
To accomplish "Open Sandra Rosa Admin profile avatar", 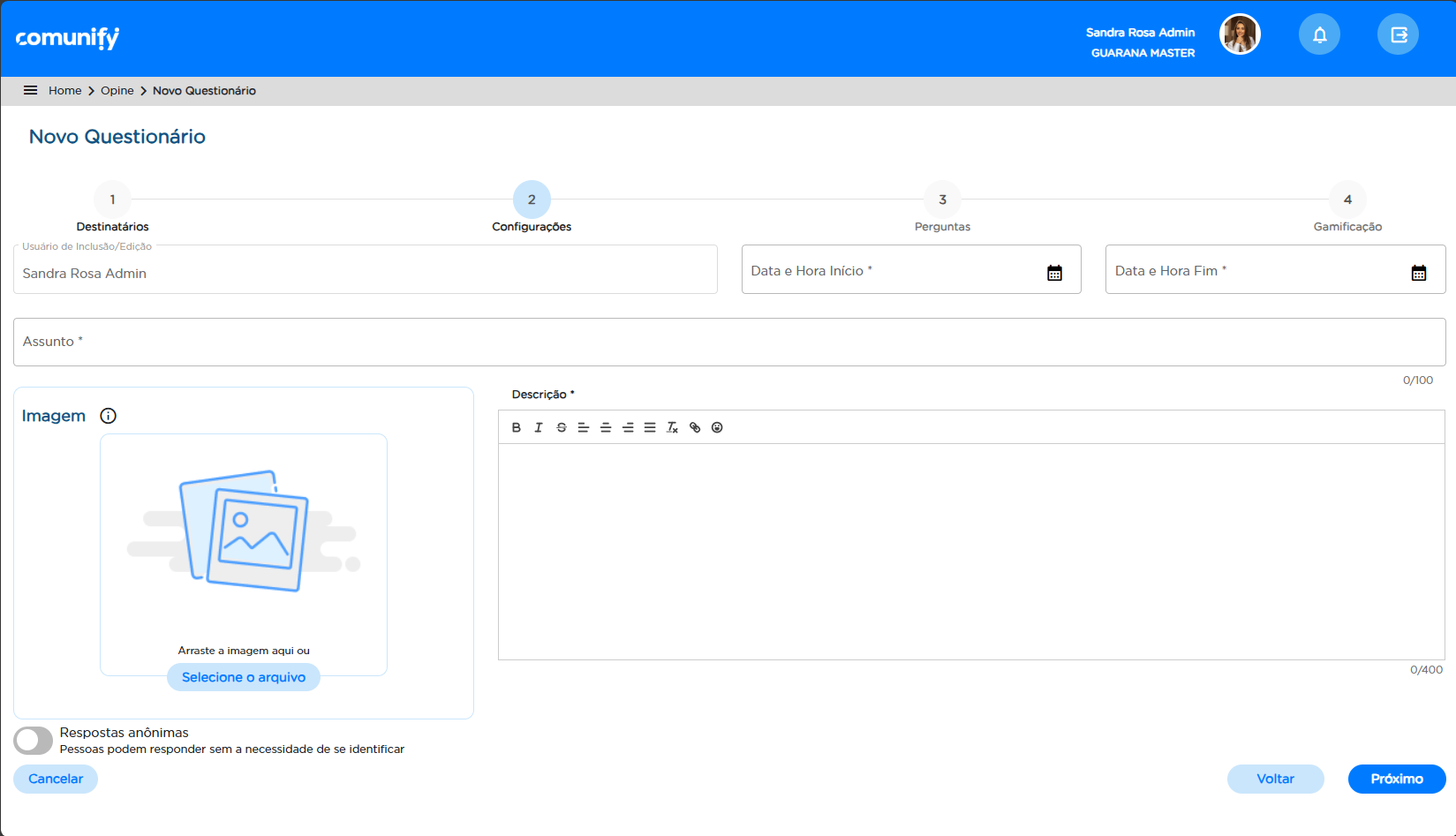I will (x=1240, y=34).
